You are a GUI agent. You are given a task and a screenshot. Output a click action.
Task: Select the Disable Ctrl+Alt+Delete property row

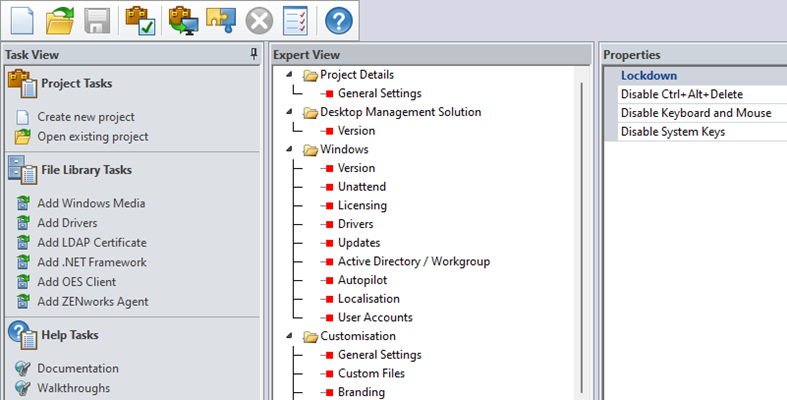(681, 94)
